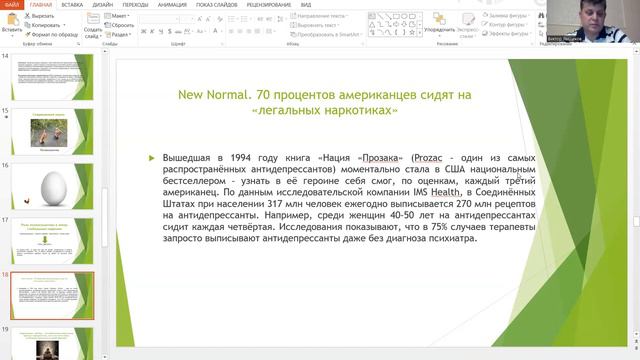Select the text box shape in gallery
Image resolution: width=640 pixels, height=360 pixels.
(372, 16)
